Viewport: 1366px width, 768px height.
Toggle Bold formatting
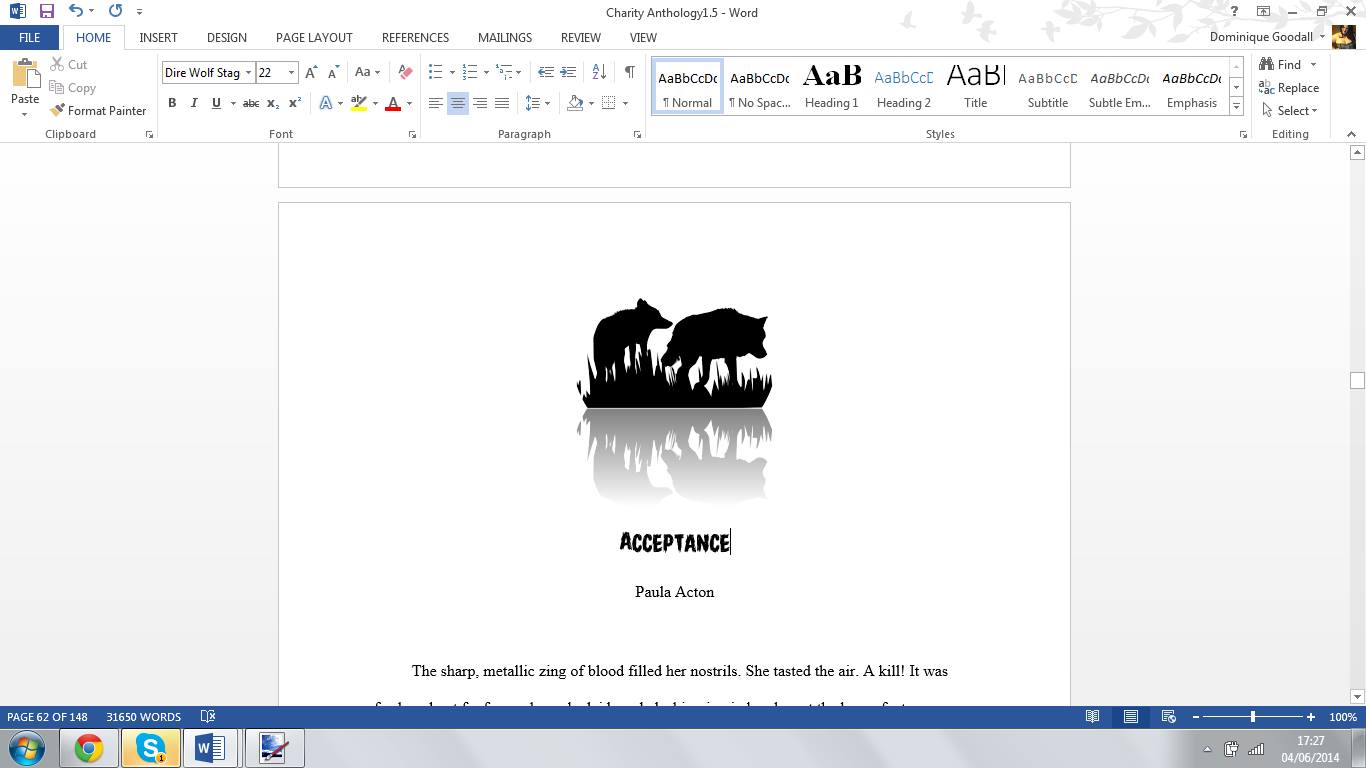[x=172, y=103]
